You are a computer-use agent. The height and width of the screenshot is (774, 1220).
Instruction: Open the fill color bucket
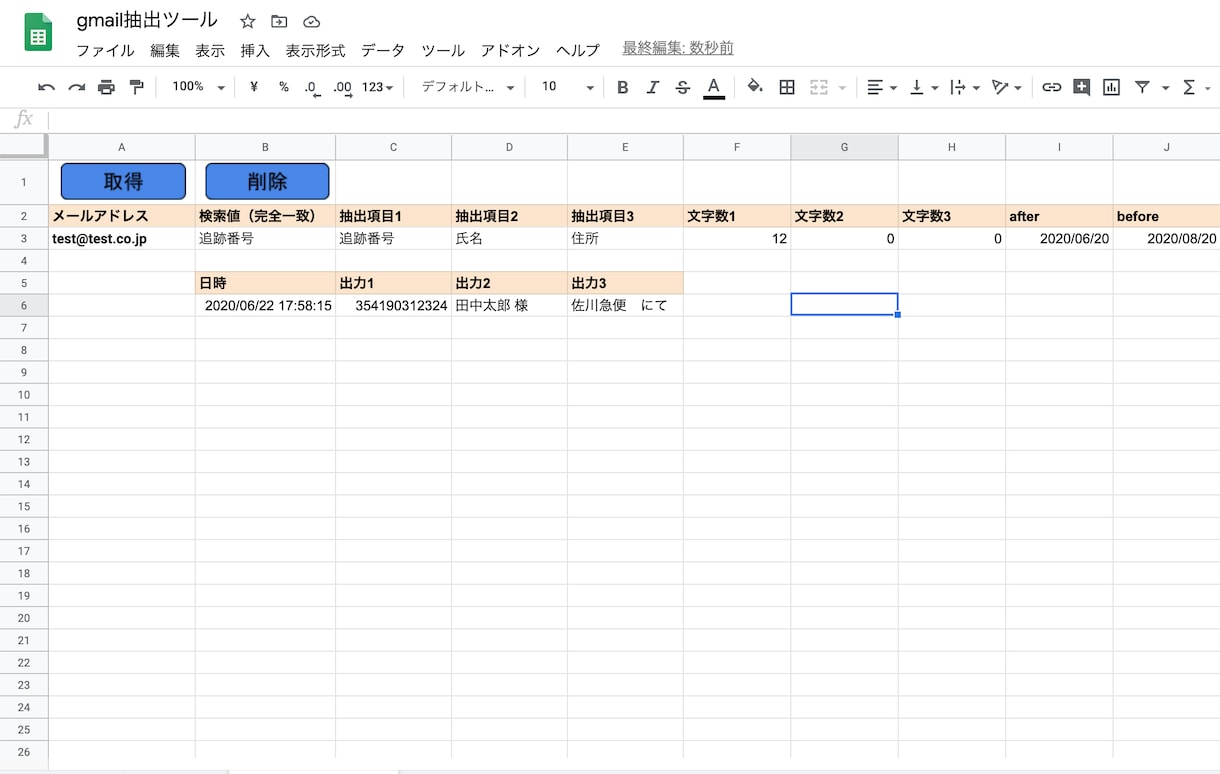755,87
